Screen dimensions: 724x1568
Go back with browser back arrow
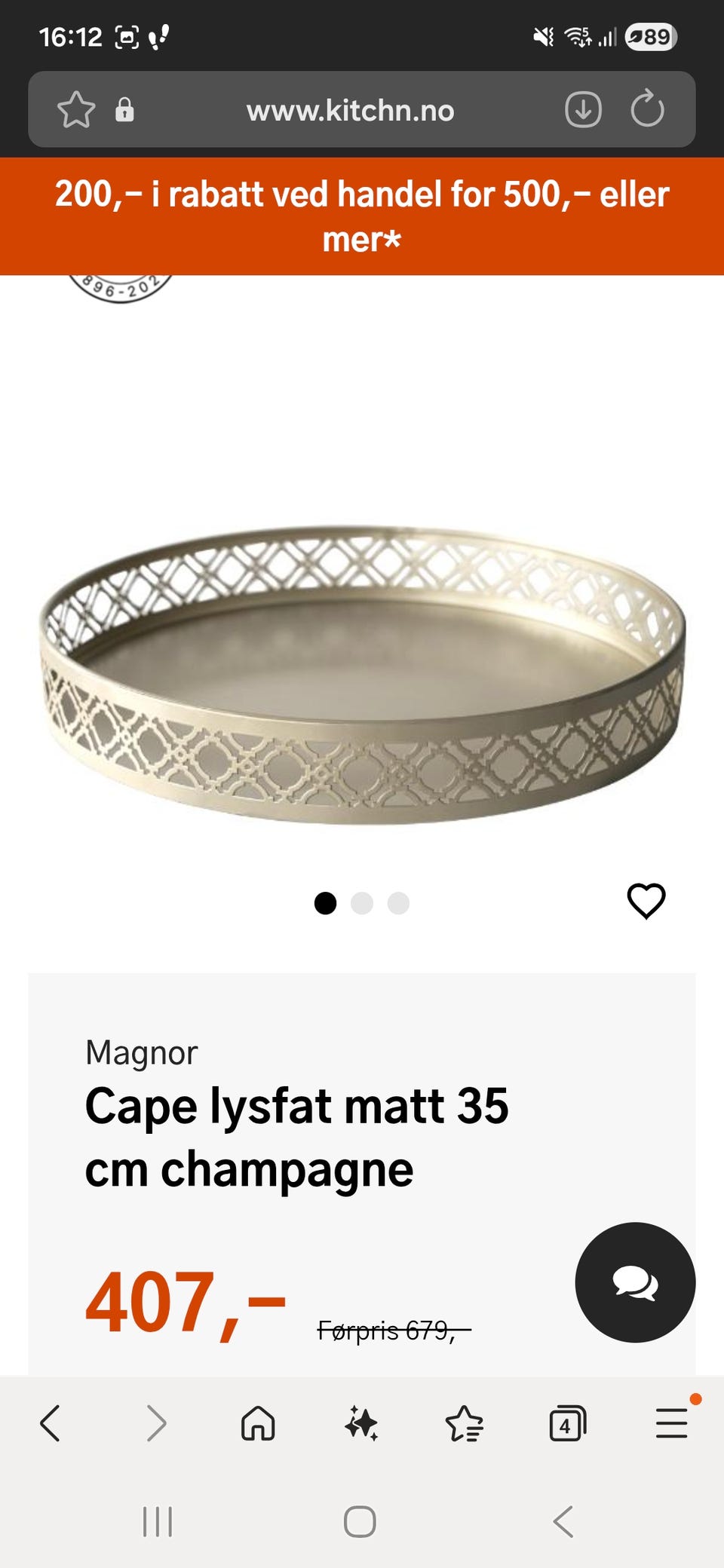pyautogui.click(x=50, y=1423)
